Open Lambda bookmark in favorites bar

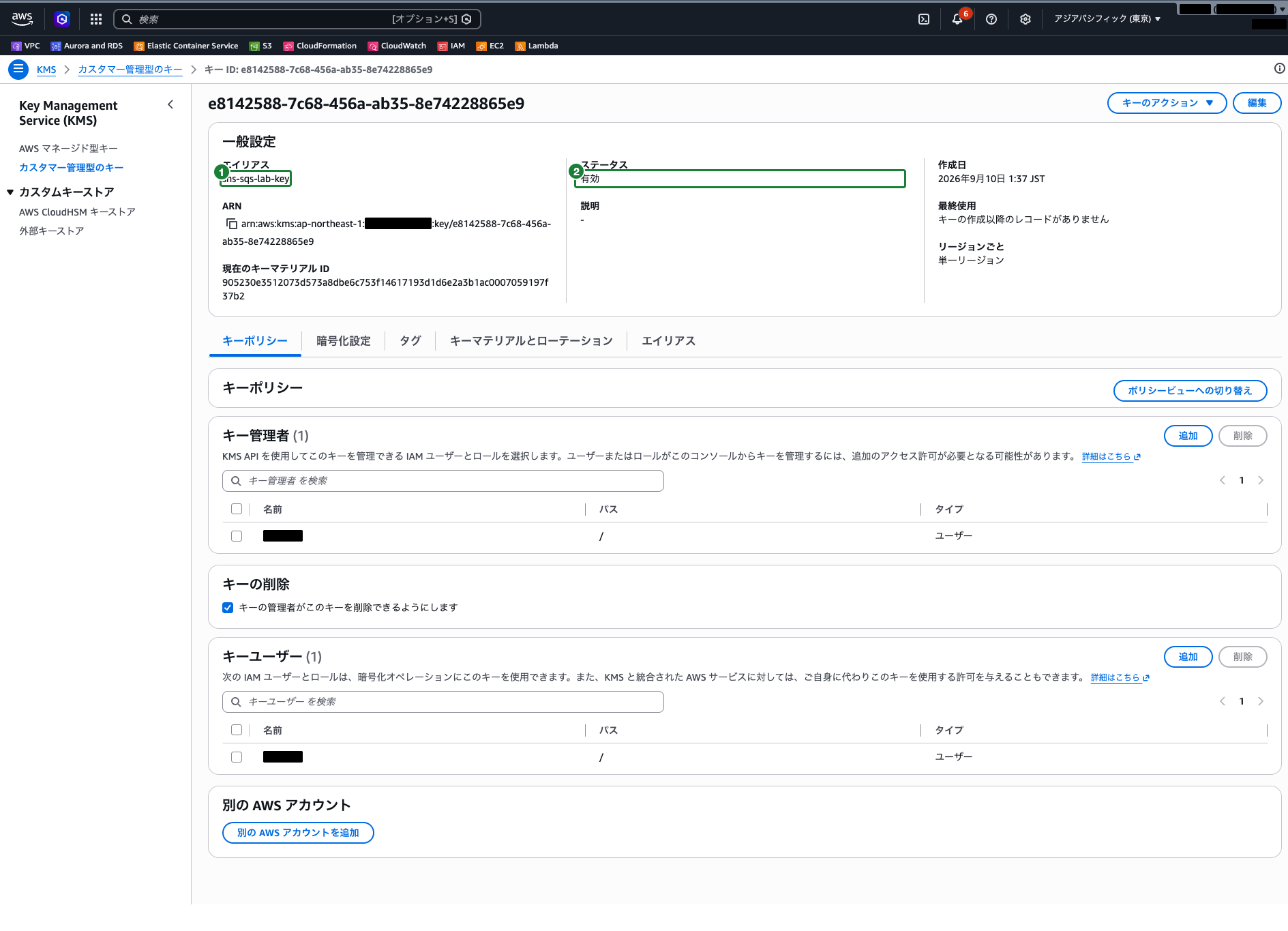537,46
